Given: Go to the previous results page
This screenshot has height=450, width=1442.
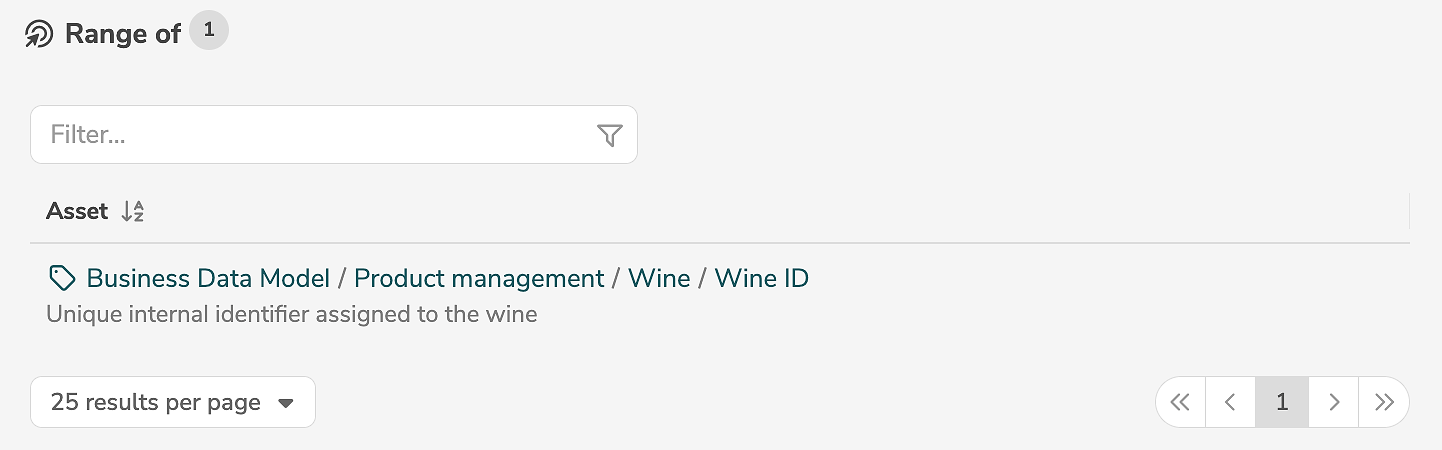Looking at the screenshot, I should point(1231,403).
